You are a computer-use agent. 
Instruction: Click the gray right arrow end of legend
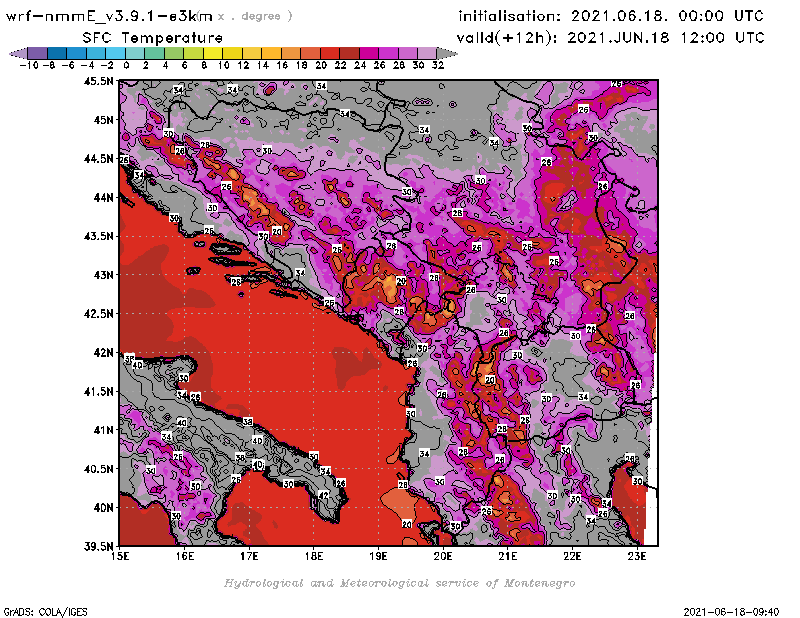click(x=447, y=53)
